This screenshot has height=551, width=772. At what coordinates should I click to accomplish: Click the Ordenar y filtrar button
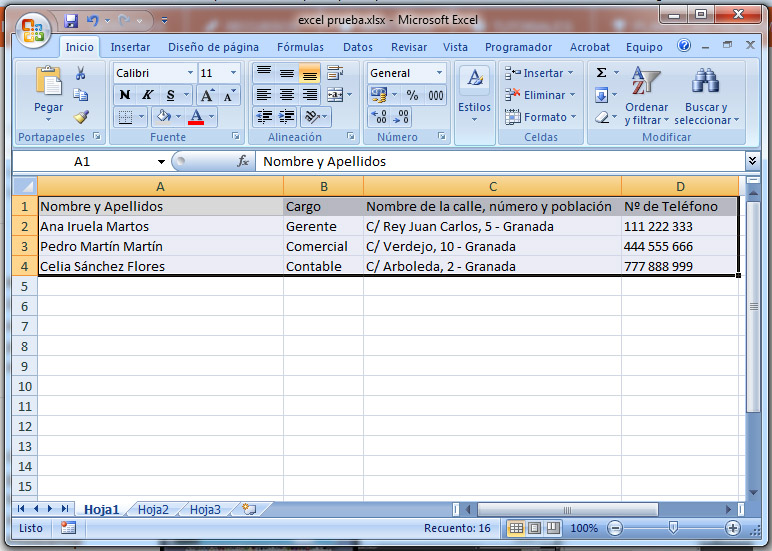(x=647, y=98)
